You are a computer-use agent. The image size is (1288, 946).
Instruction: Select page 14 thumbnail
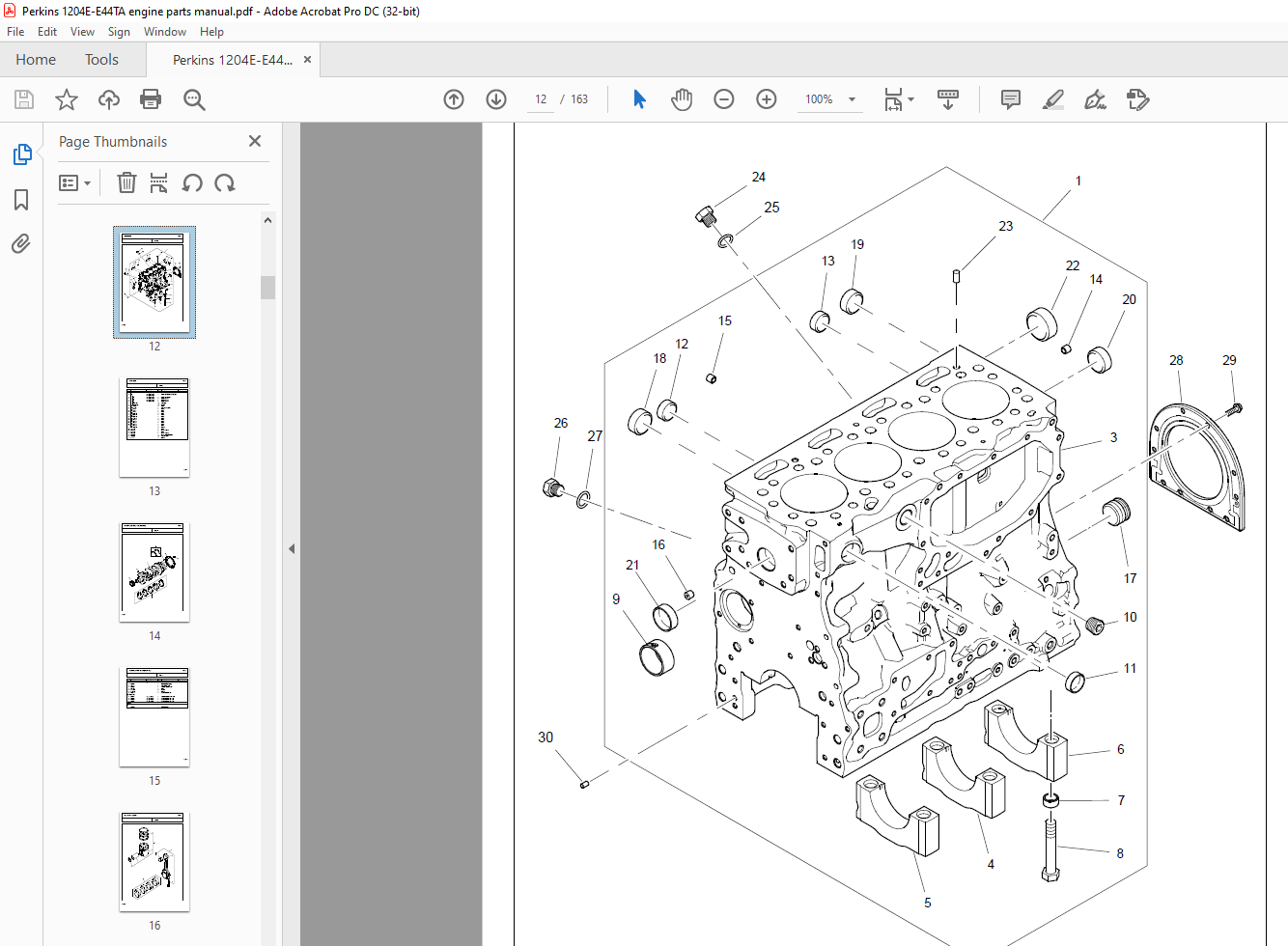pyautogui.click(x=154, y=572)
